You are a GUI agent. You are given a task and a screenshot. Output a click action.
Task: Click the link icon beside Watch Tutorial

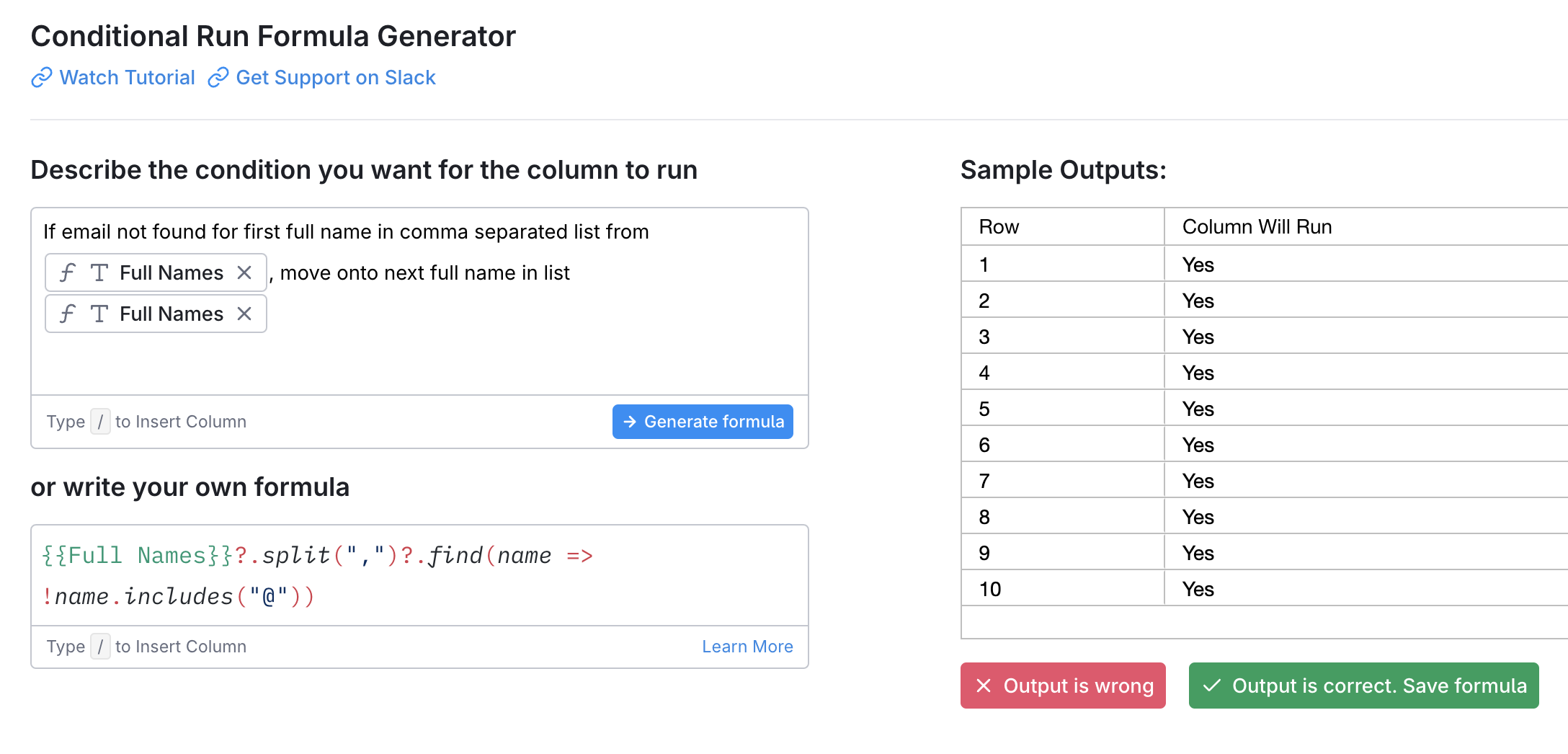42,77
